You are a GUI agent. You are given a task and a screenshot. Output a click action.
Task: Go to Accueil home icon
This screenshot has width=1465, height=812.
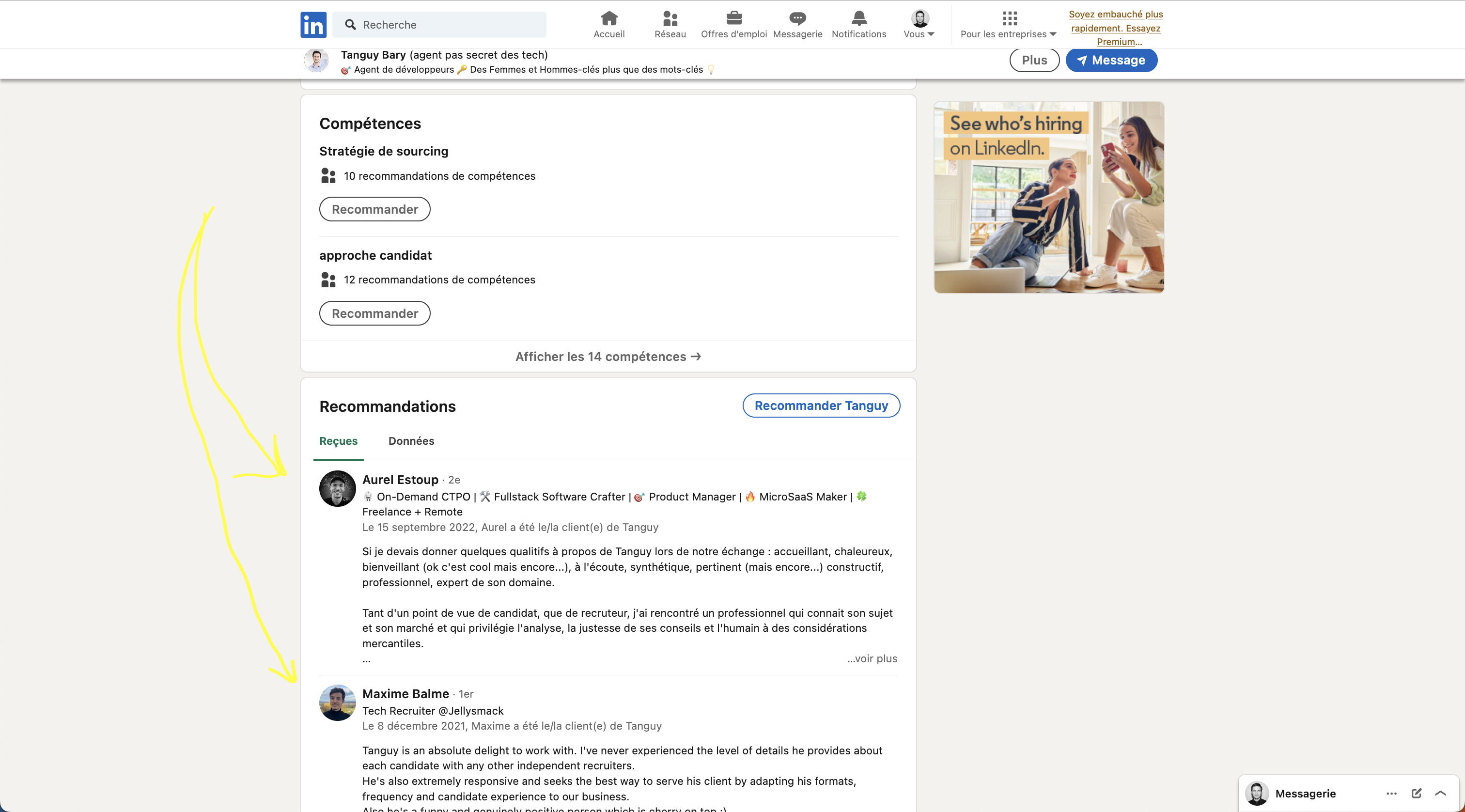(x=609, y=18)
